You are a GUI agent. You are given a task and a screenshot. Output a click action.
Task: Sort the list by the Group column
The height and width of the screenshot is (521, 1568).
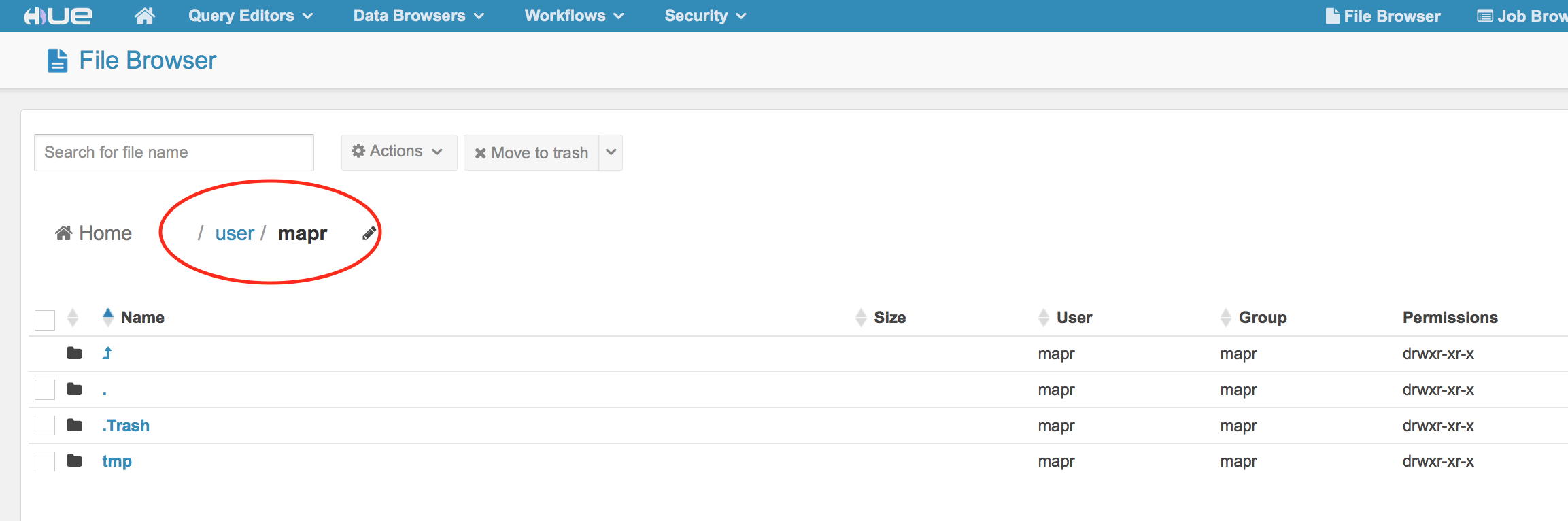pos(1262,318)
